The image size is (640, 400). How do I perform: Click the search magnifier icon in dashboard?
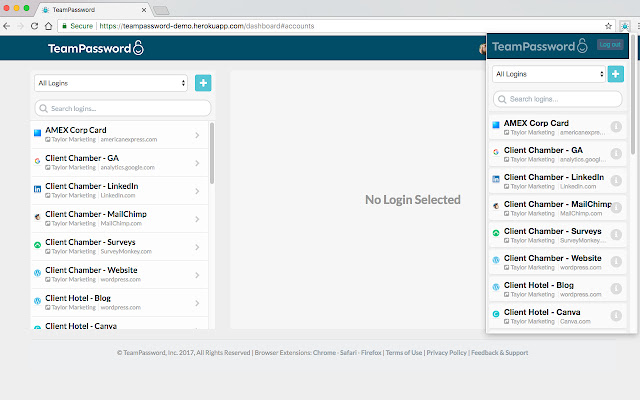coord(43,109)
